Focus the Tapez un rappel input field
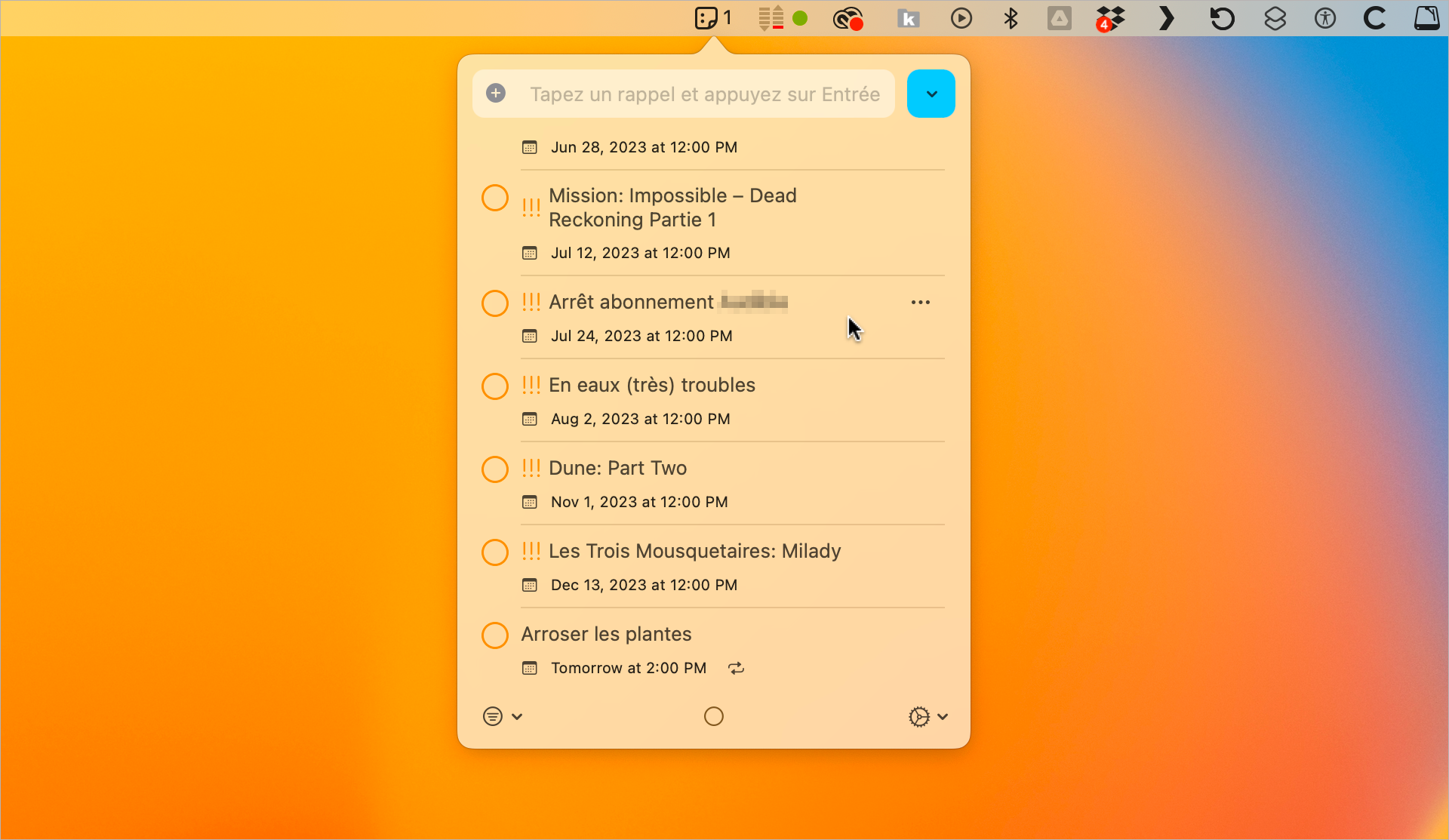 coord(704,94)
